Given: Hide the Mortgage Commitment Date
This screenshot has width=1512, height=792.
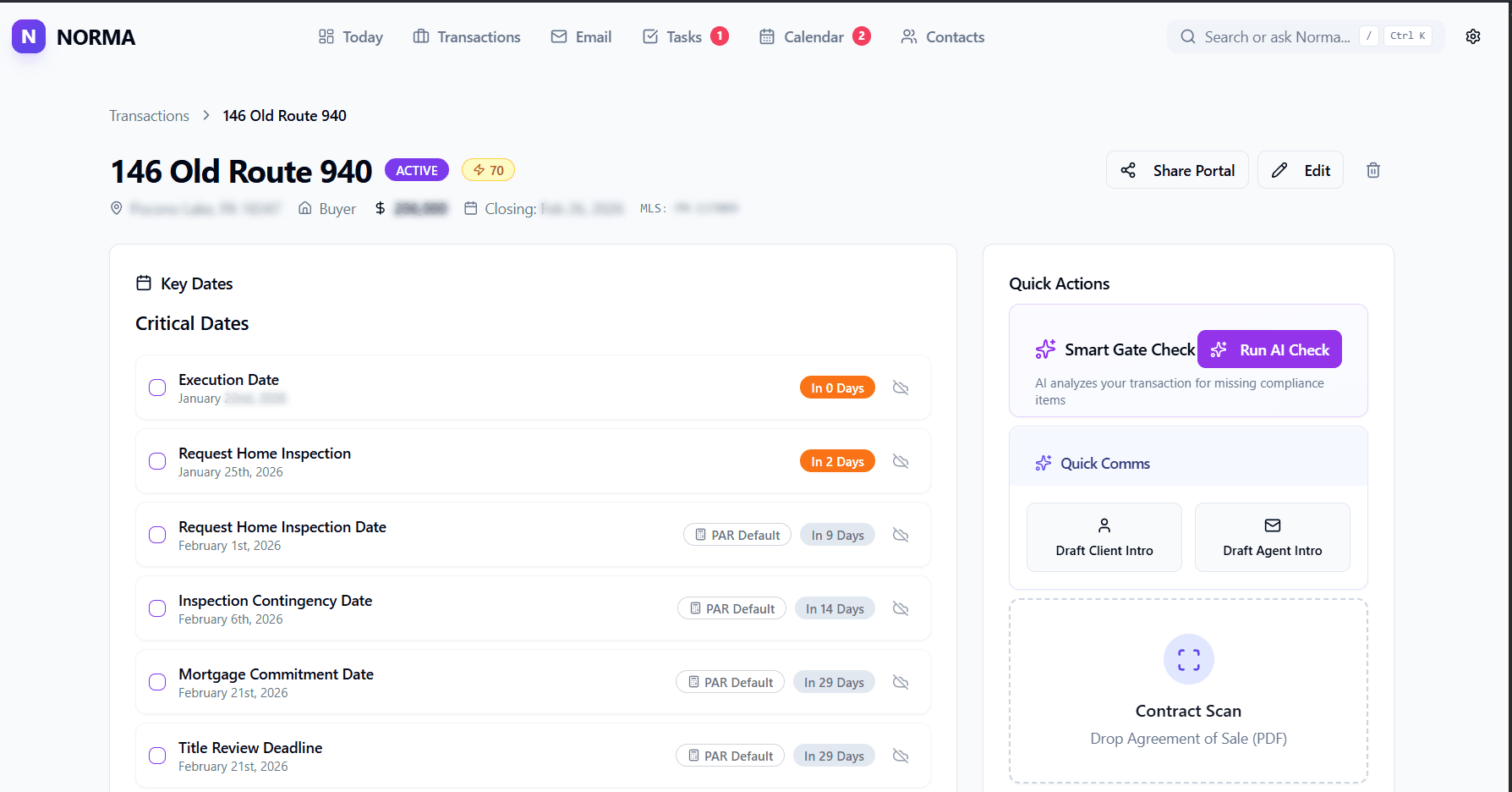Looking at the screenshot, I should click(900, 681).
